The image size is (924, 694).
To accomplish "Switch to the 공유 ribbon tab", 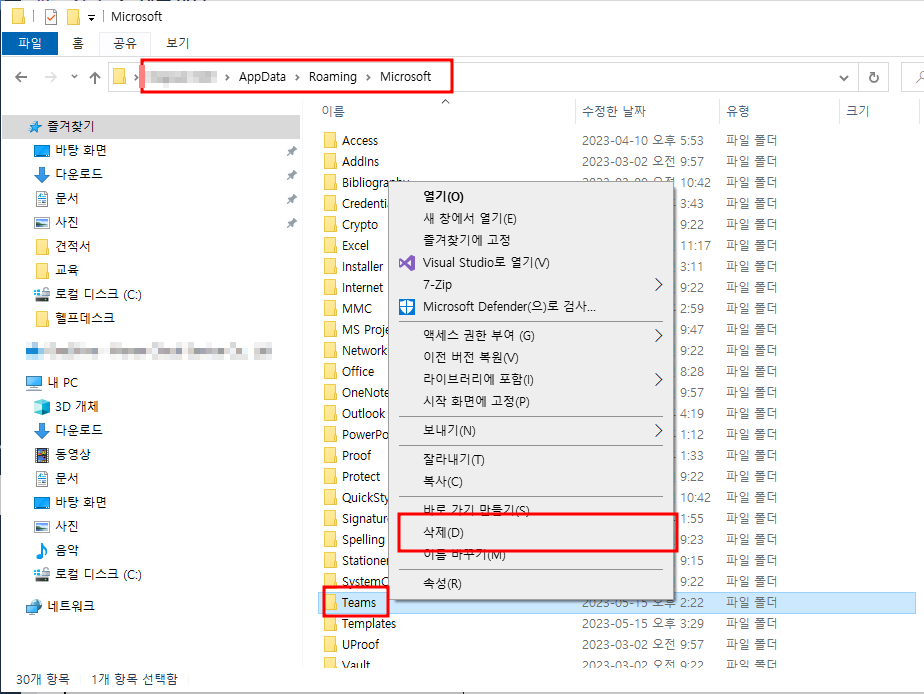I will tap(125, 43).
